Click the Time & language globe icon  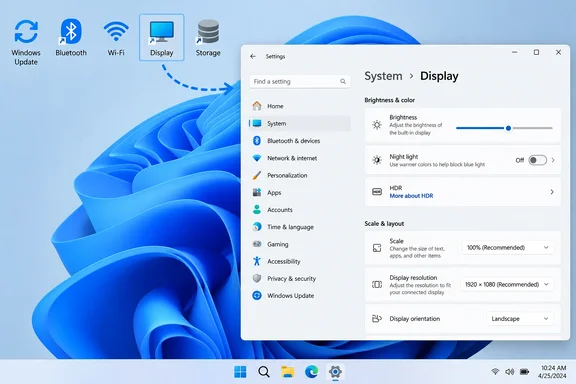coord(257,227)
